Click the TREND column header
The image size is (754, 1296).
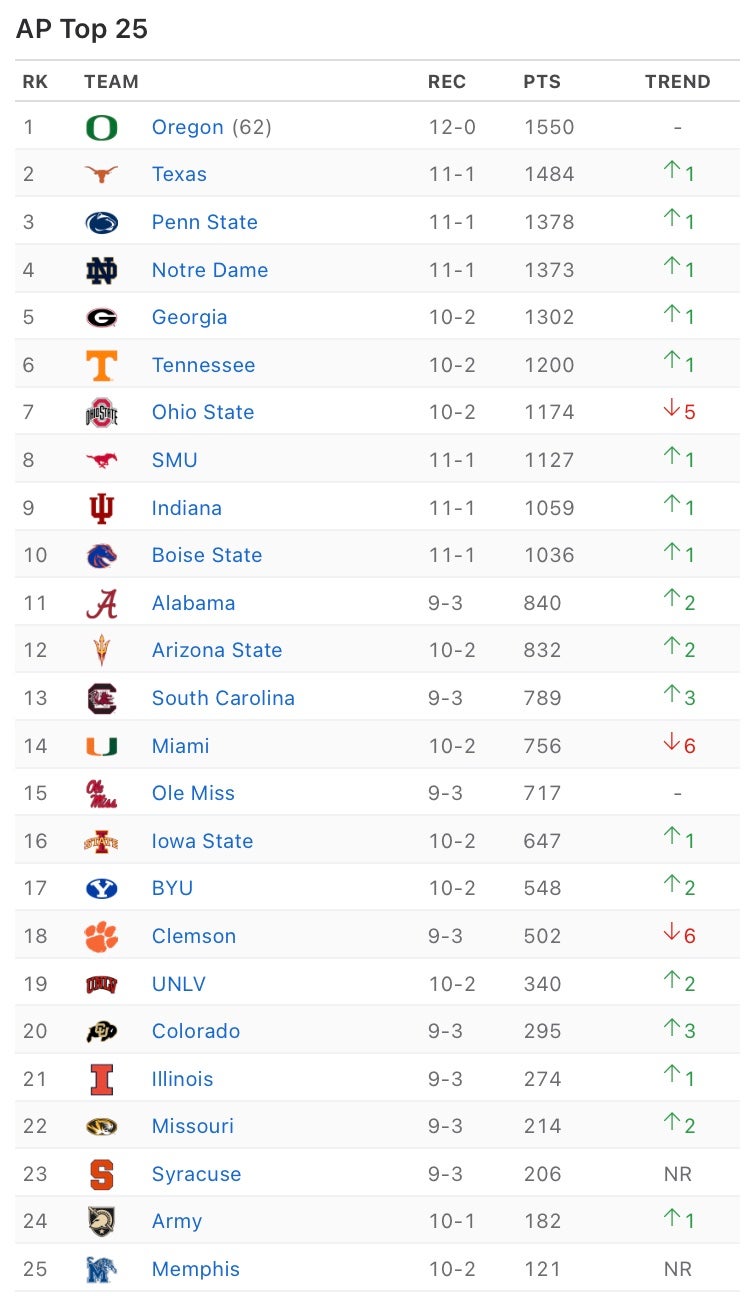[677, 82]
